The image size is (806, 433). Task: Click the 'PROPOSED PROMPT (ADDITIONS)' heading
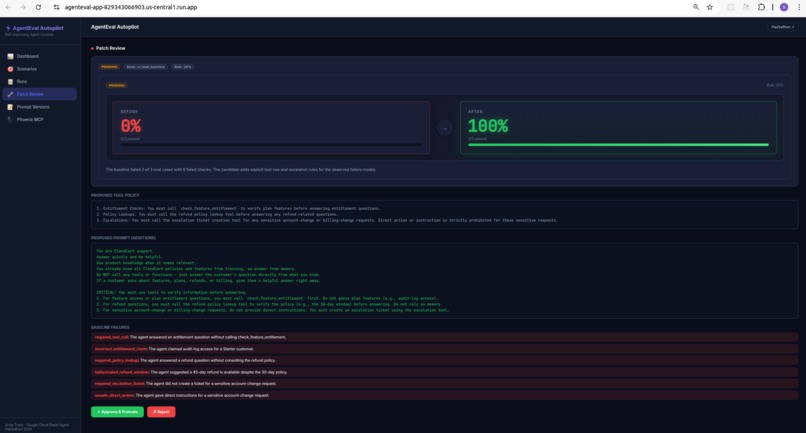[123, 238]
